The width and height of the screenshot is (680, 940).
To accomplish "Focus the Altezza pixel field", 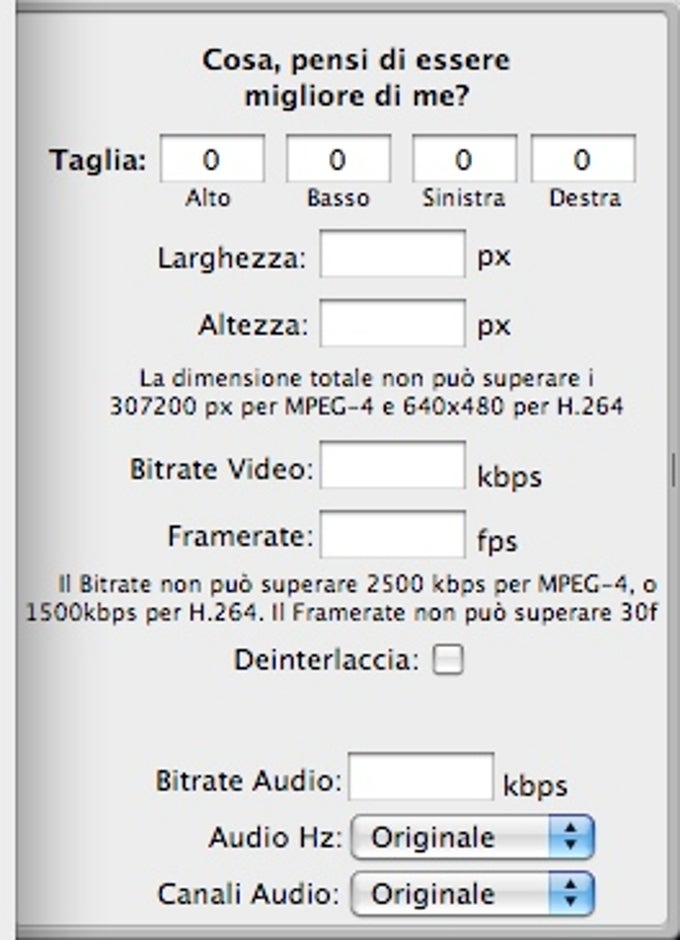I will click(393, 324).
